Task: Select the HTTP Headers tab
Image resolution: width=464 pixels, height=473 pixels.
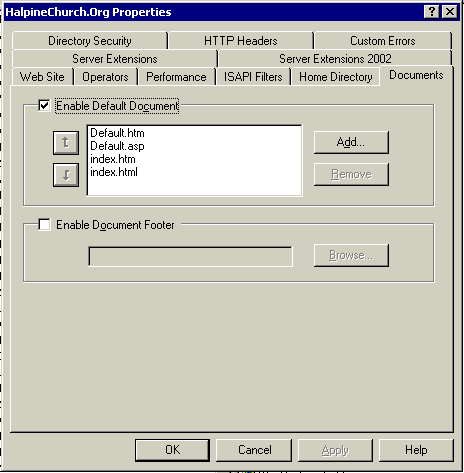Action: 241,41
